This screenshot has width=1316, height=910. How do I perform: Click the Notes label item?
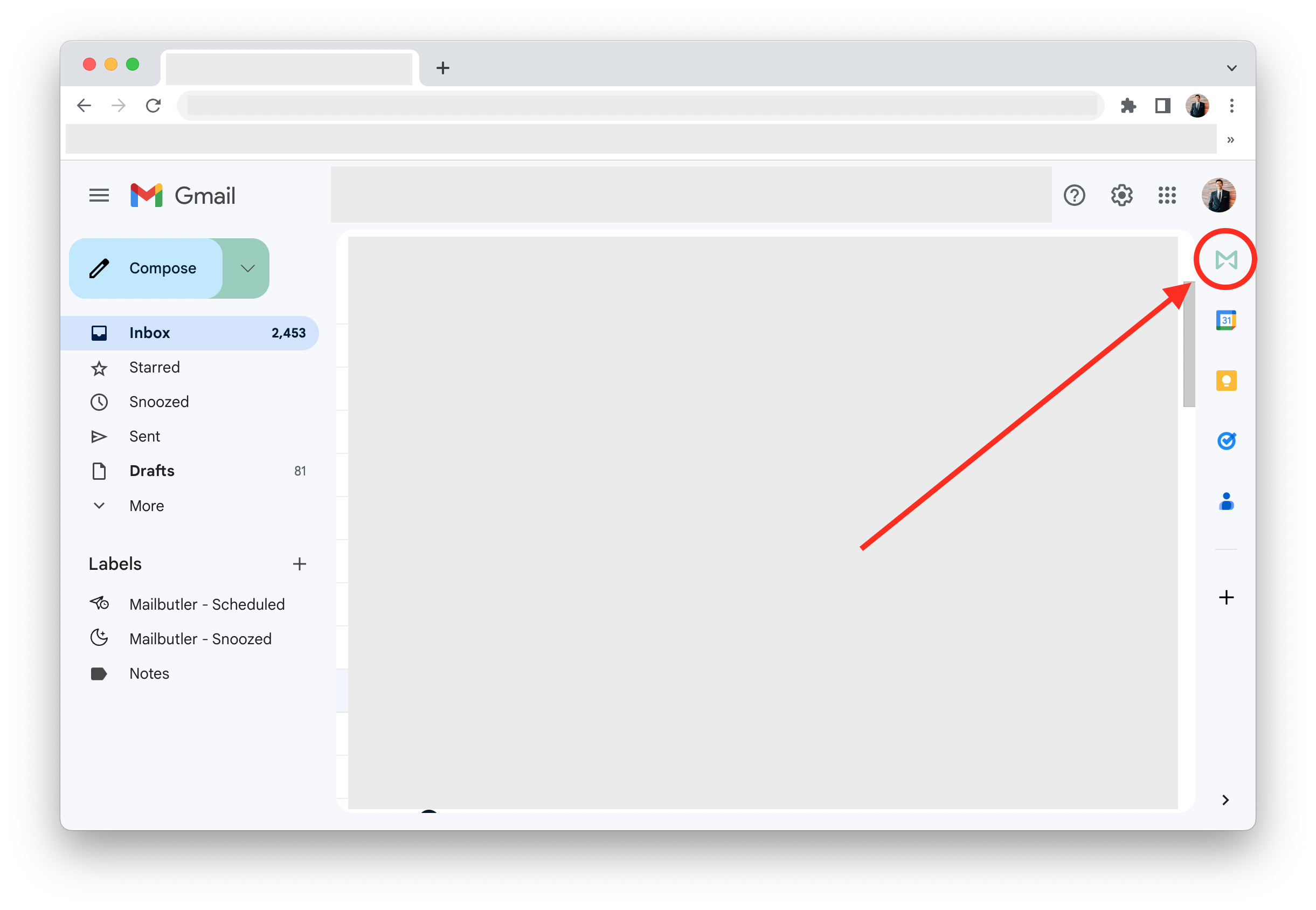[149, 673]
